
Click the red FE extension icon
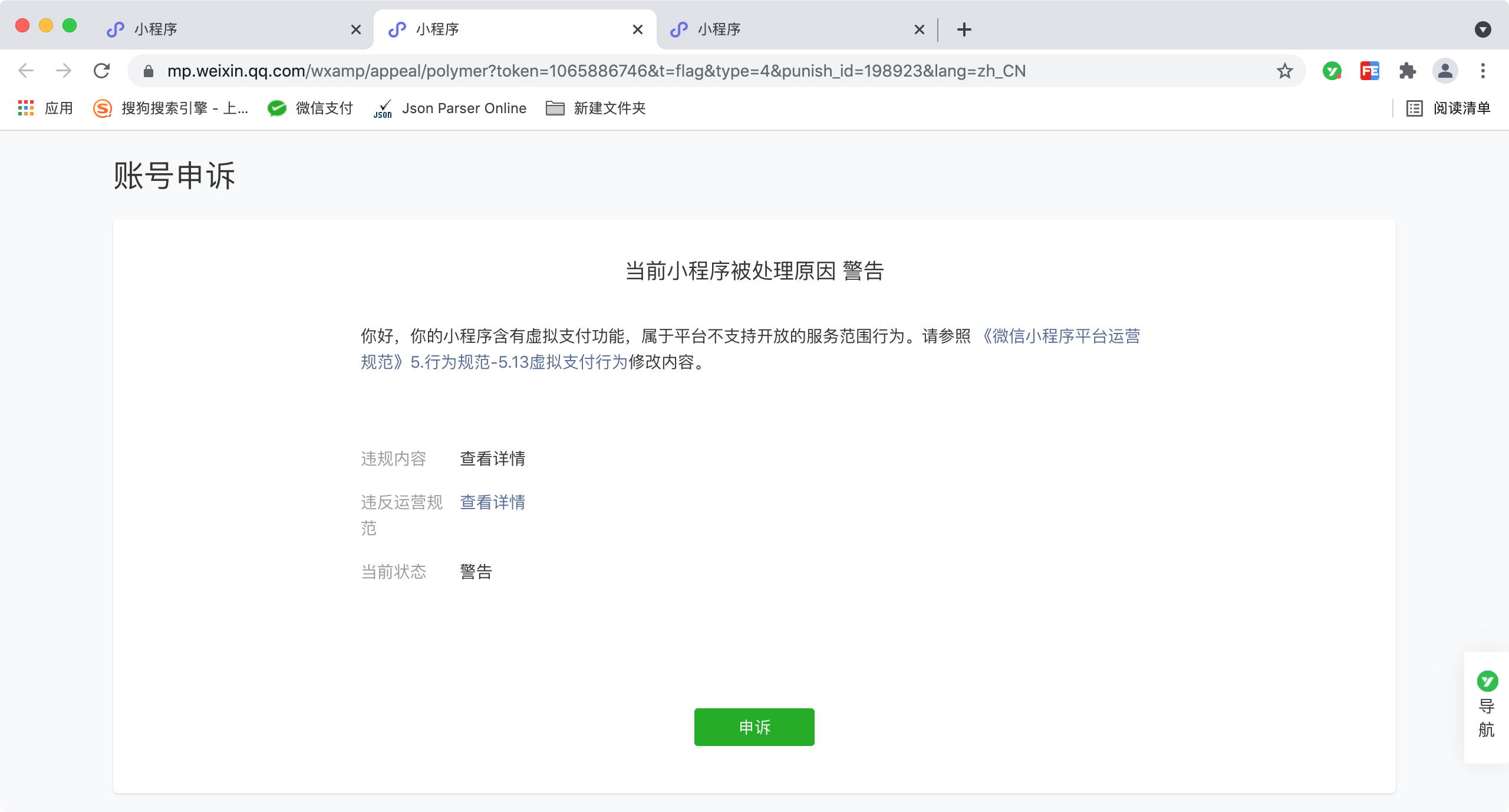pyautogui.click(x=1369, y=71)
